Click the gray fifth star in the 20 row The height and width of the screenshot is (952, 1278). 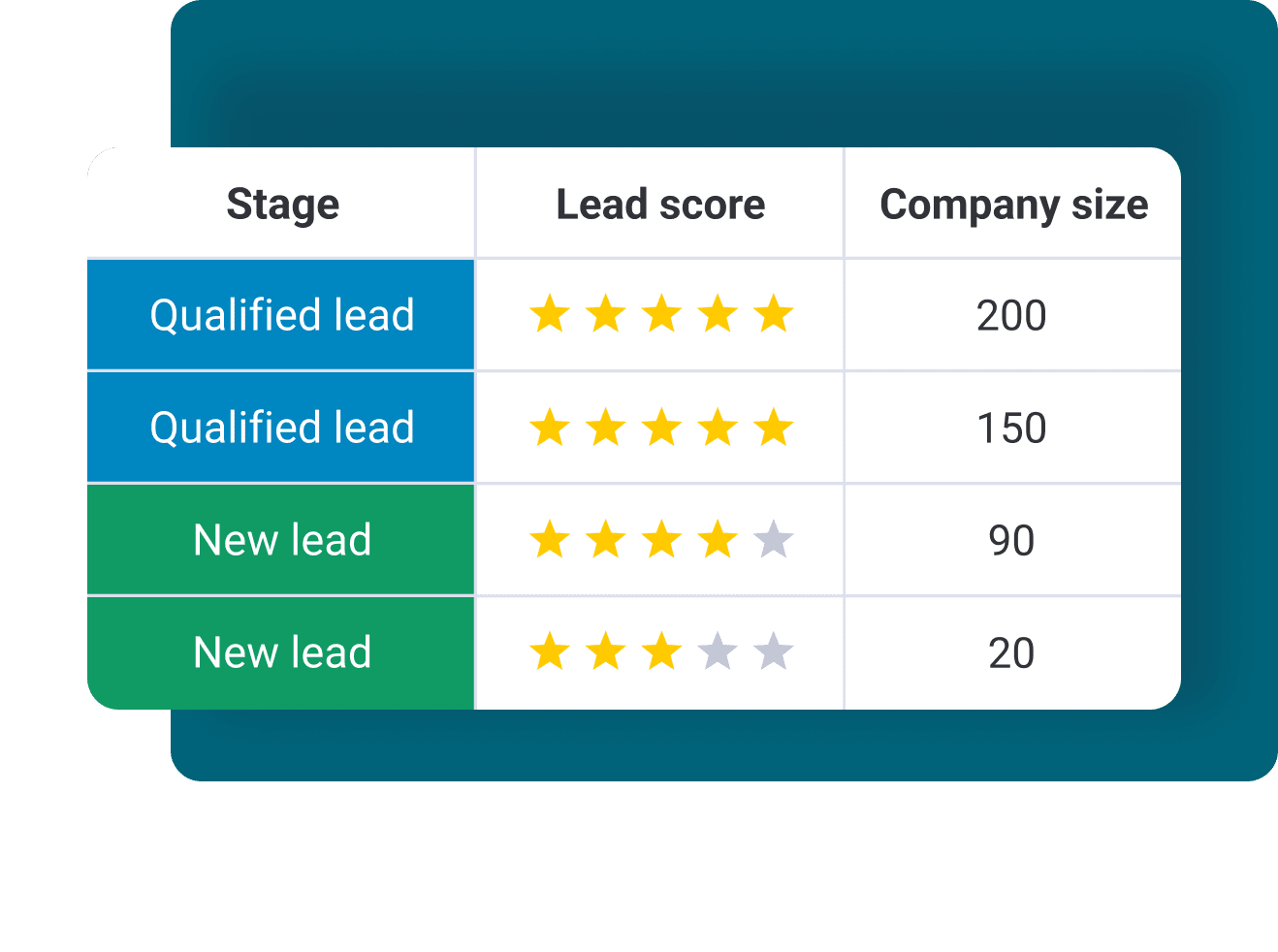point(774,651)
